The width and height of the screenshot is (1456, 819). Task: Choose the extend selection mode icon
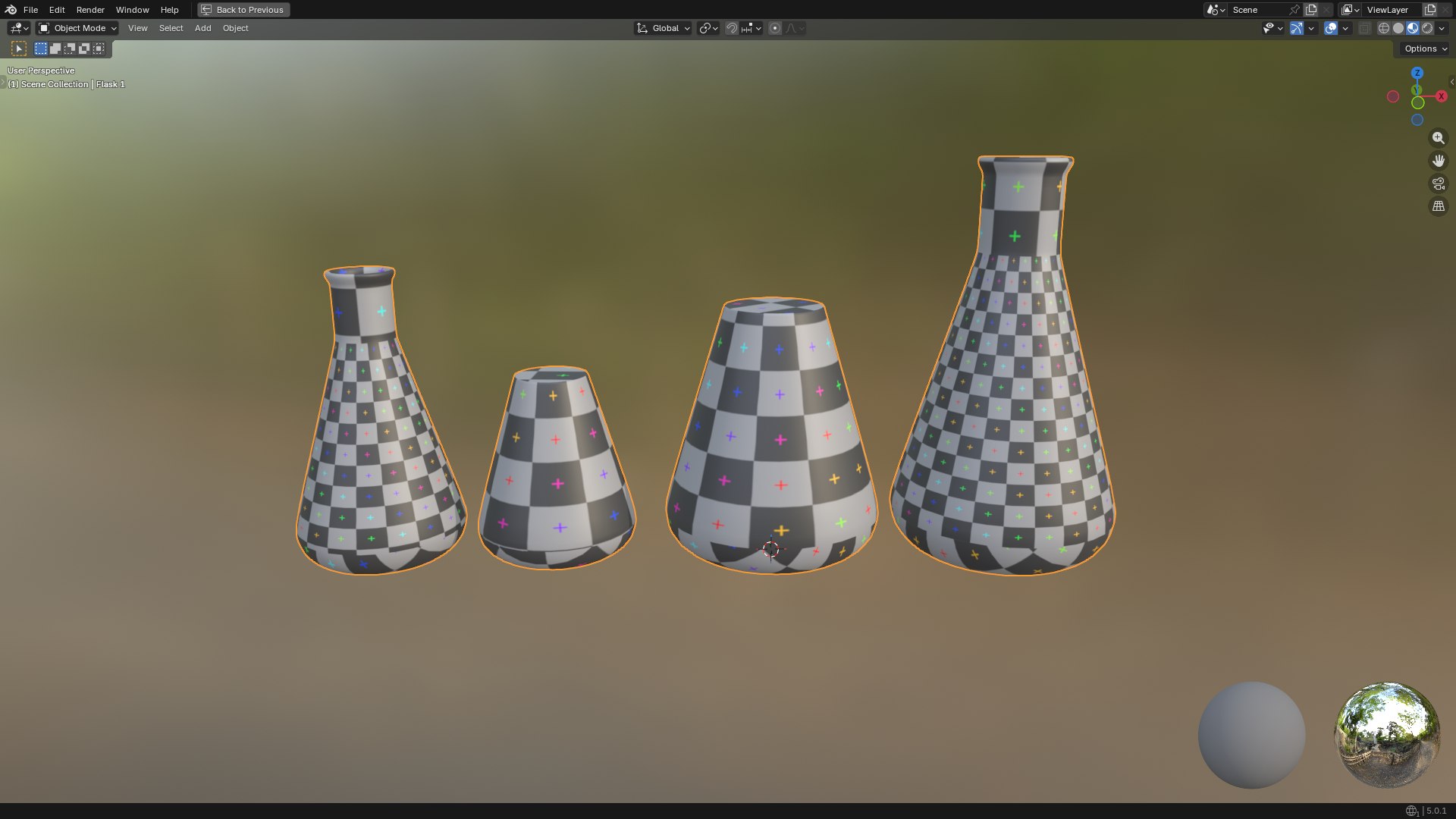tap(55, 49)
